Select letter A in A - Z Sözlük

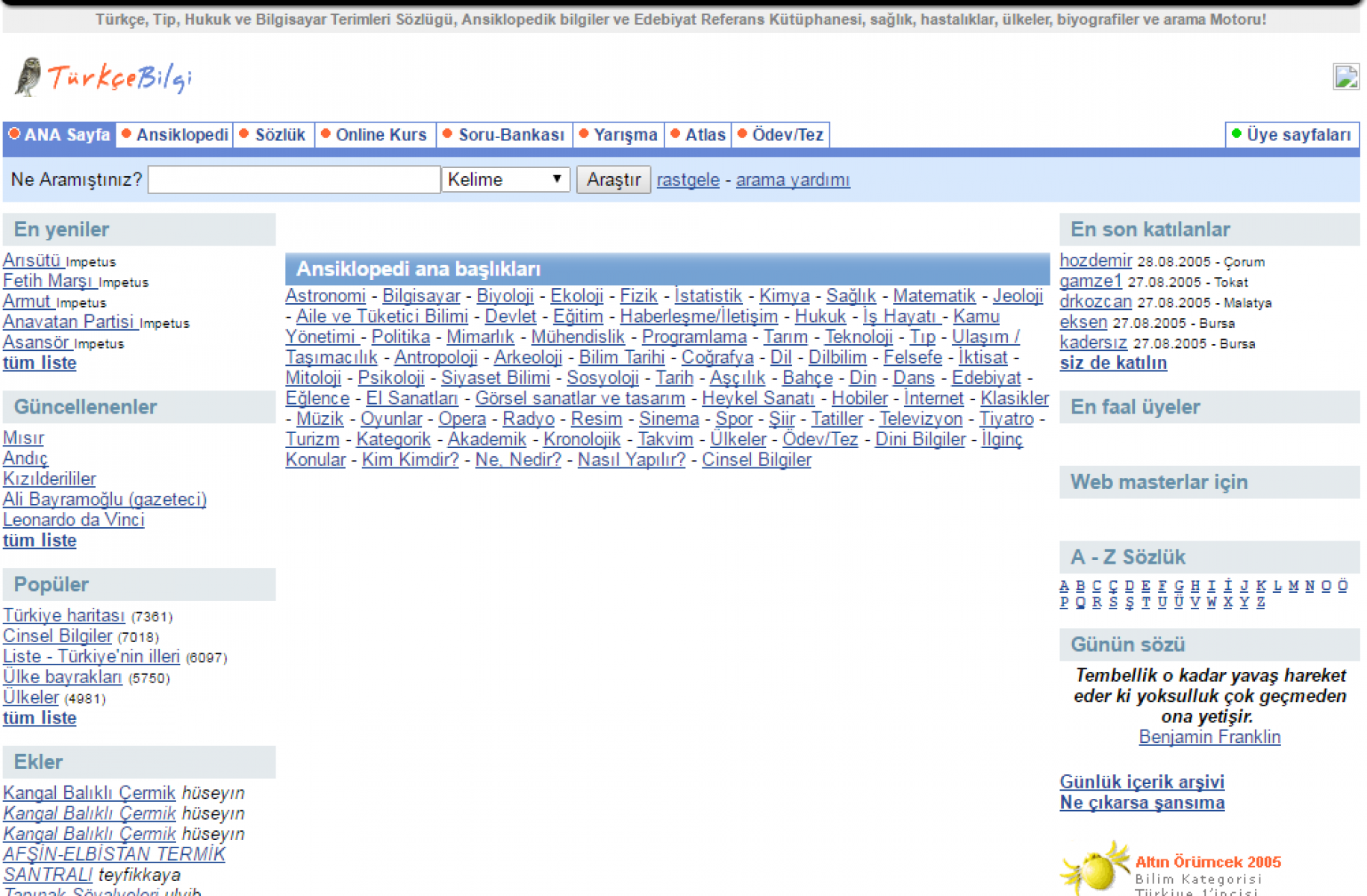click(x=1064, y=585)
